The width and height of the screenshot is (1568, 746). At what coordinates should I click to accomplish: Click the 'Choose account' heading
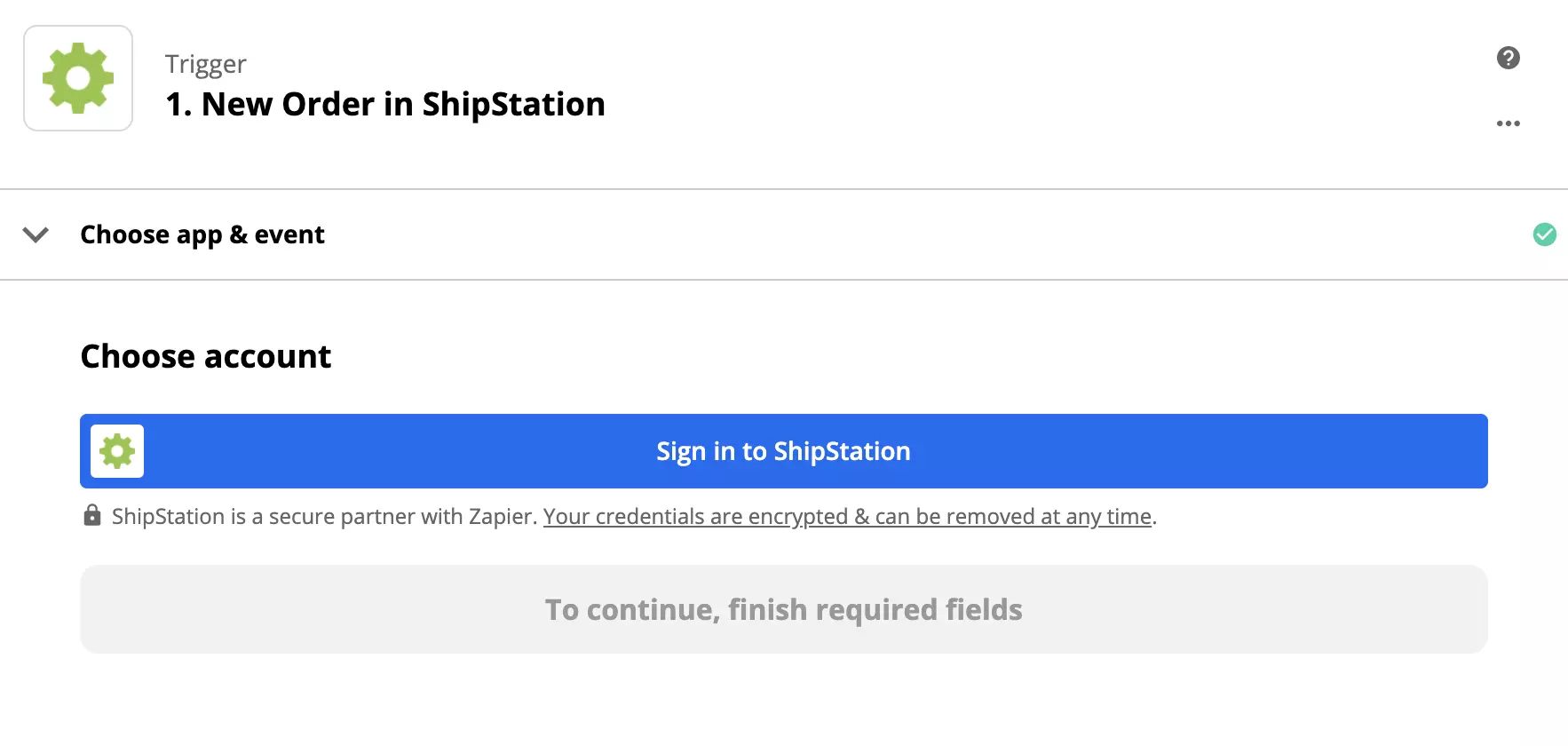[205, 356]
